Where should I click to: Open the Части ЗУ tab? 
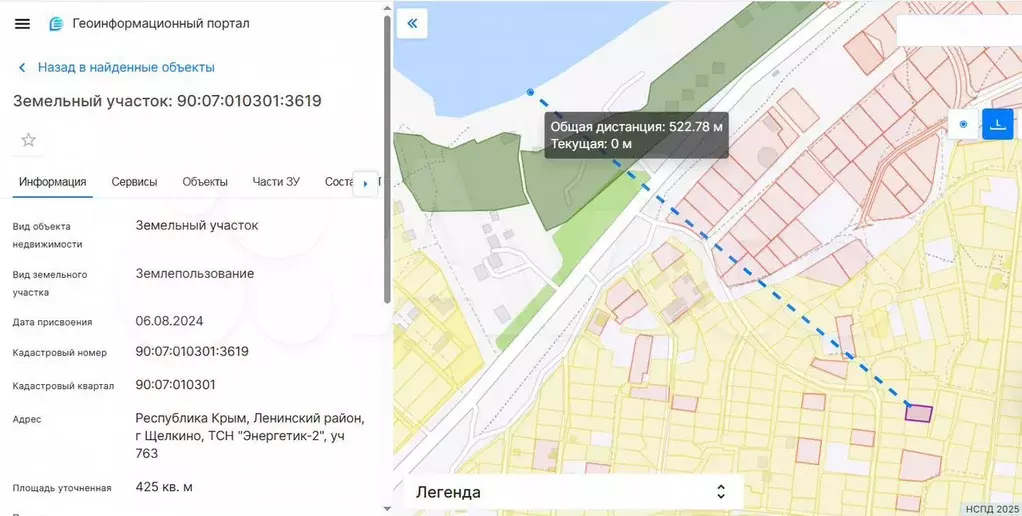(276, 182)
